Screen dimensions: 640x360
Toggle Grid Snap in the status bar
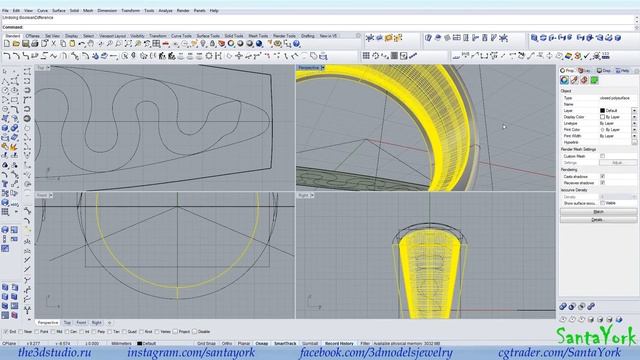tap(207, 344)
